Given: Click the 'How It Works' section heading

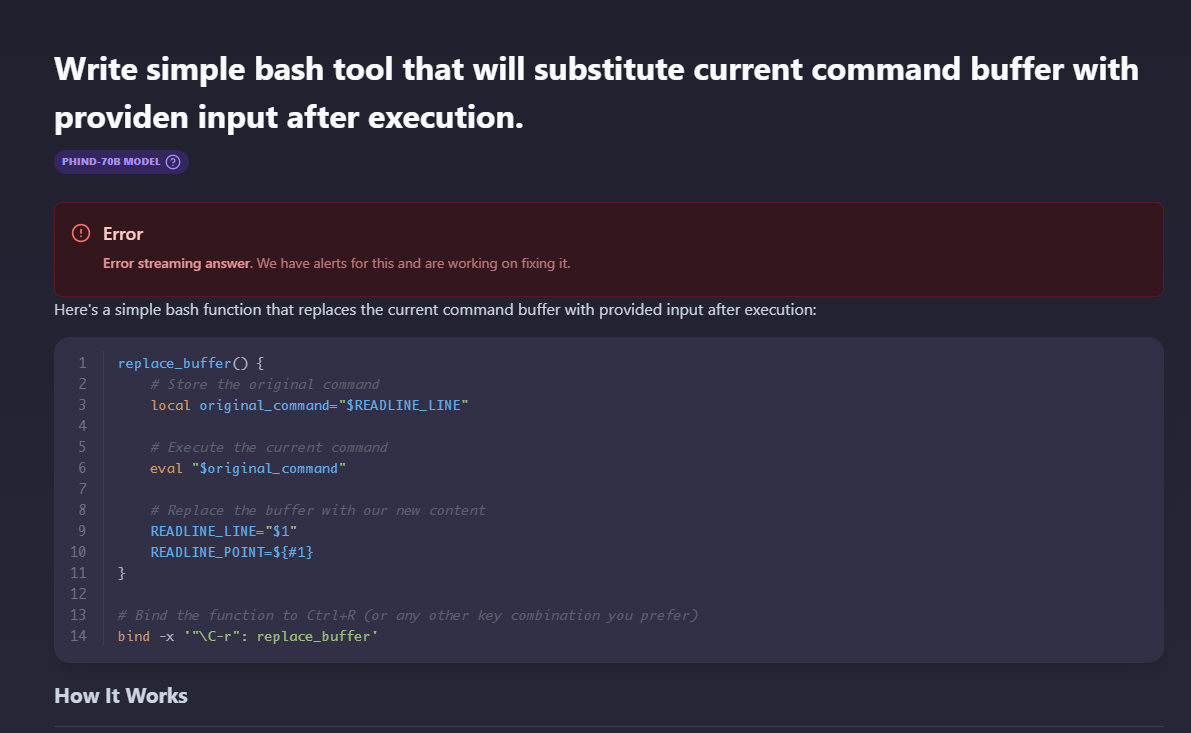Looking at the screenshot, I should pos(121,696).
